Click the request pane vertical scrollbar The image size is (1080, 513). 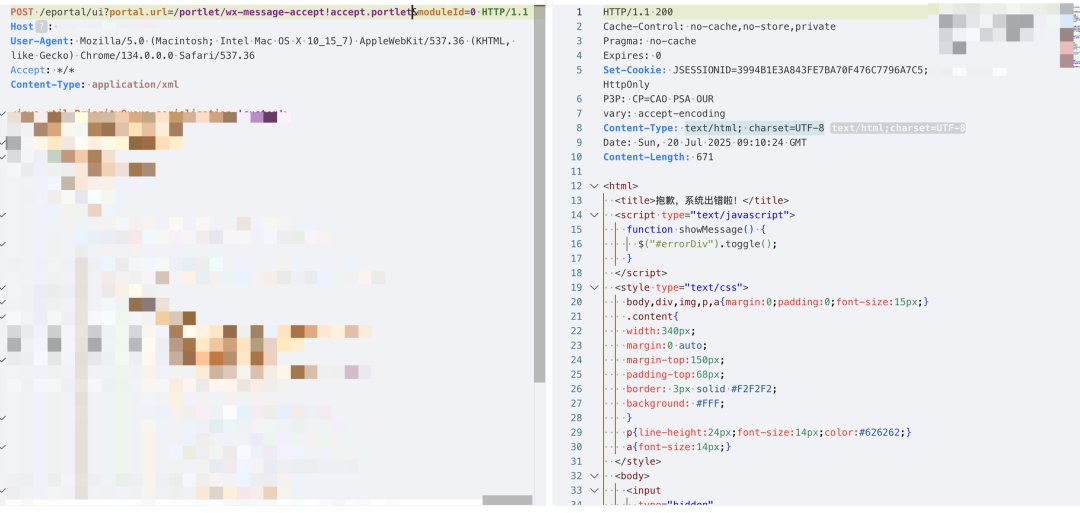point(539,193)
